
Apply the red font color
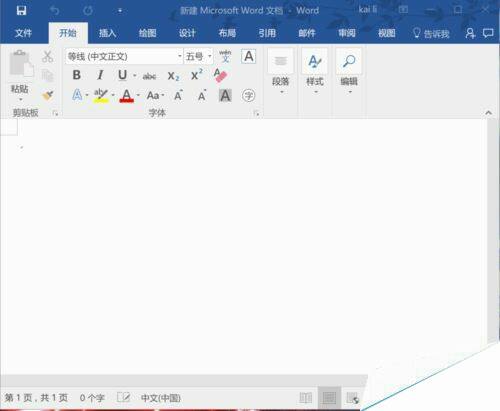127,96
